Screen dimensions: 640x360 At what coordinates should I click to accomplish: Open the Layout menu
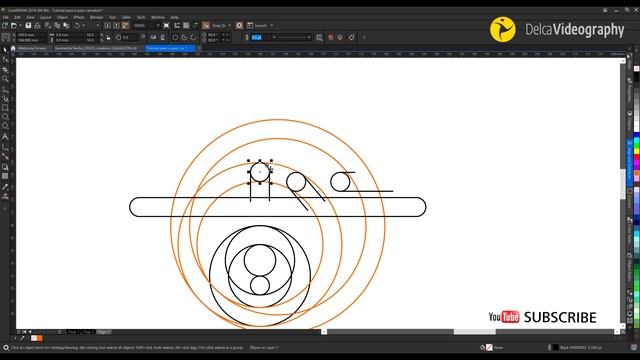coord(45,18)
